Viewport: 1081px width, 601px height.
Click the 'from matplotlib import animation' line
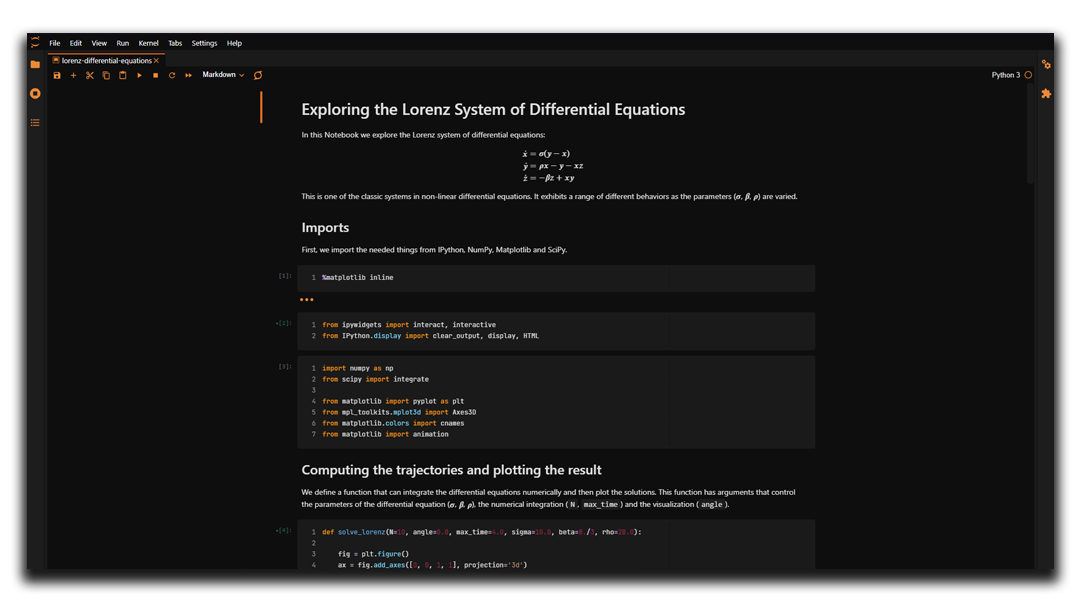385,434
